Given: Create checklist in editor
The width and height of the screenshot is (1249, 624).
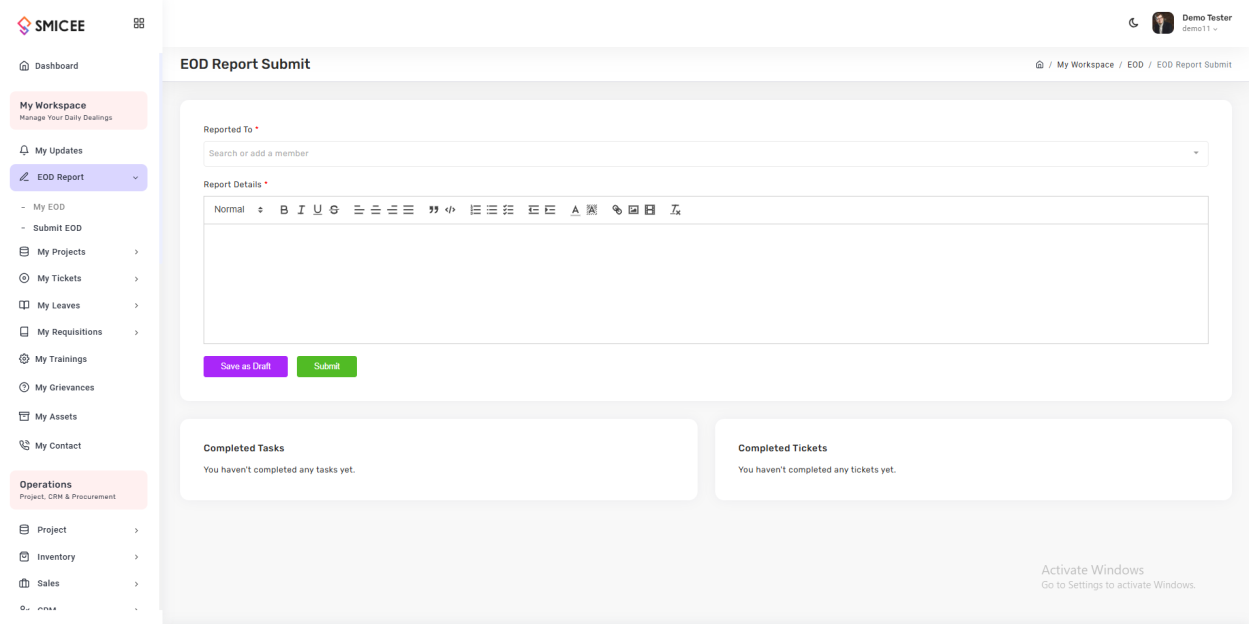Looking at the screenshot, I should coord(508,210).
